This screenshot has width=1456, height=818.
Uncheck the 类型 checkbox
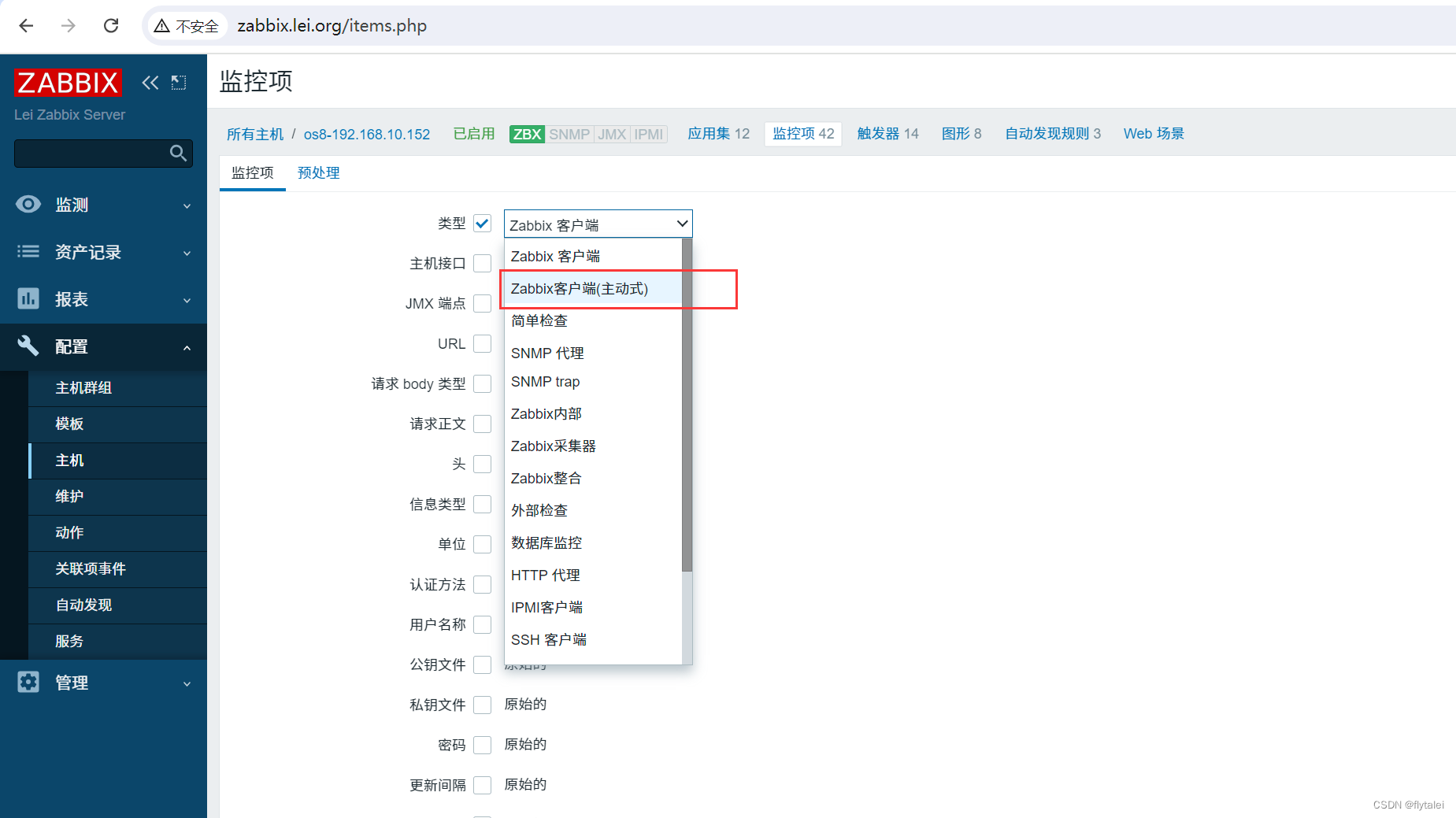483,224
